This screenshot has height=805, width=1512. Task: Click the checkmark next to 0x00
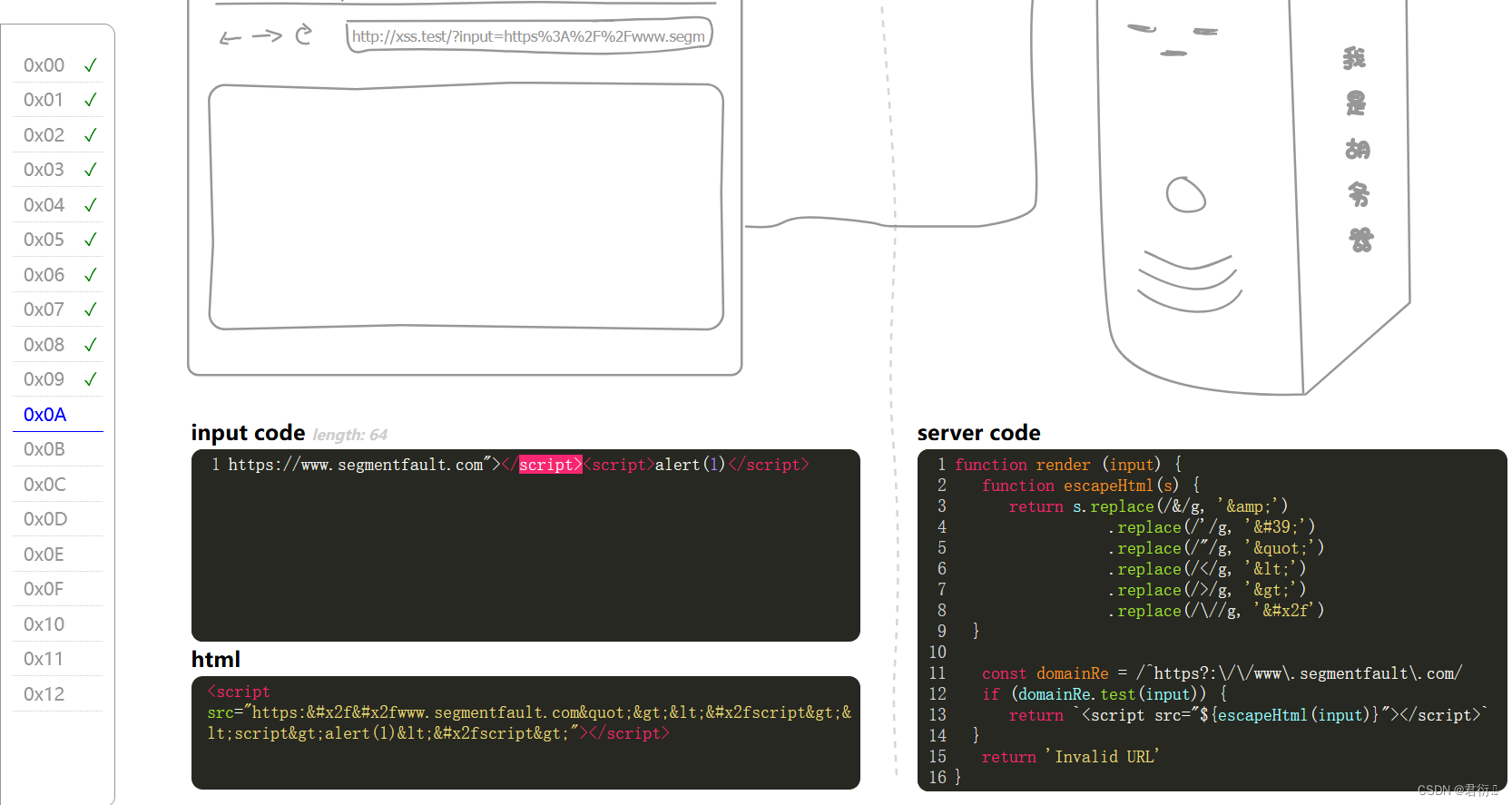(90, 65)
